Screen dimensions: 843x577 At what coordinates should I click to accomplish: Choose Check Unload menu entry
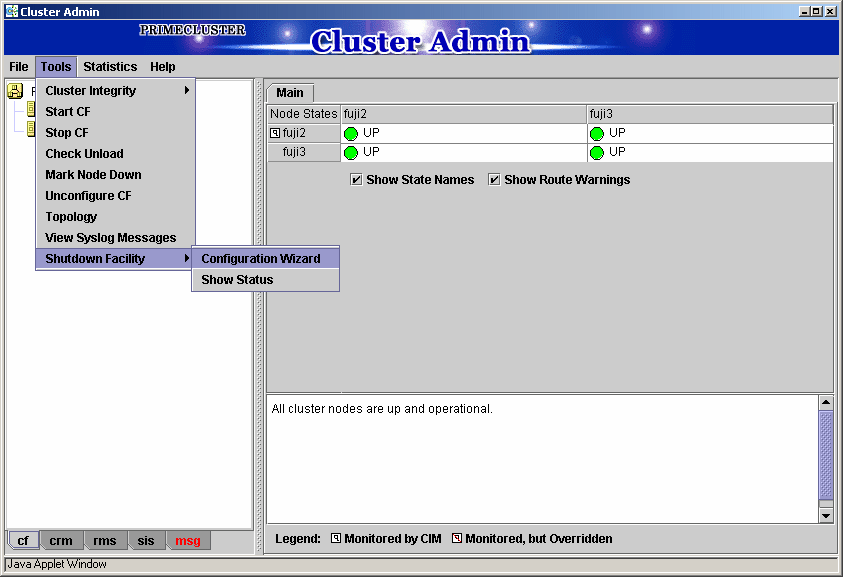click(x=116, y=153)
